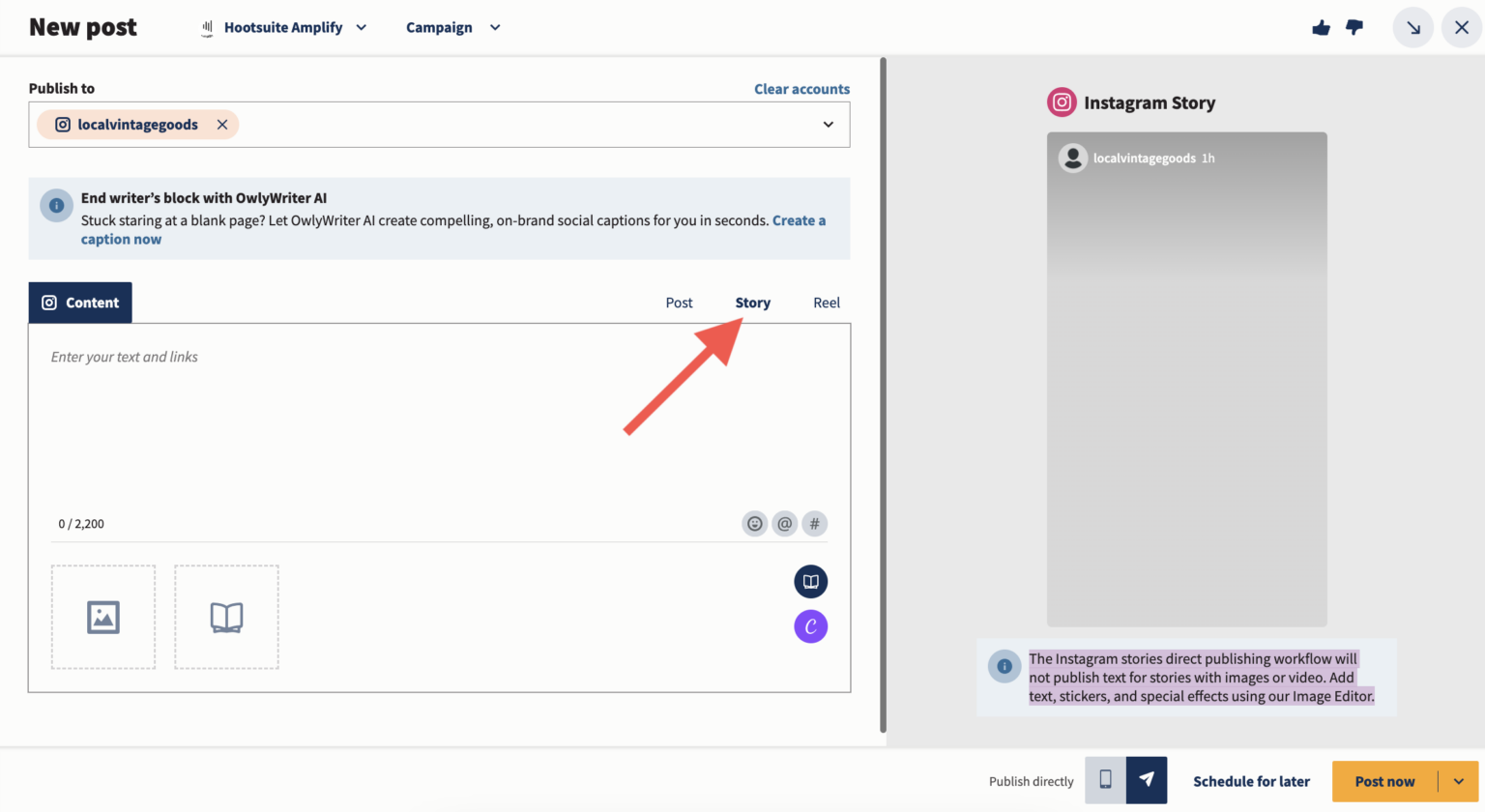
Task: Add a hashtag with the # icon
Action: click(x=814, y=524)
